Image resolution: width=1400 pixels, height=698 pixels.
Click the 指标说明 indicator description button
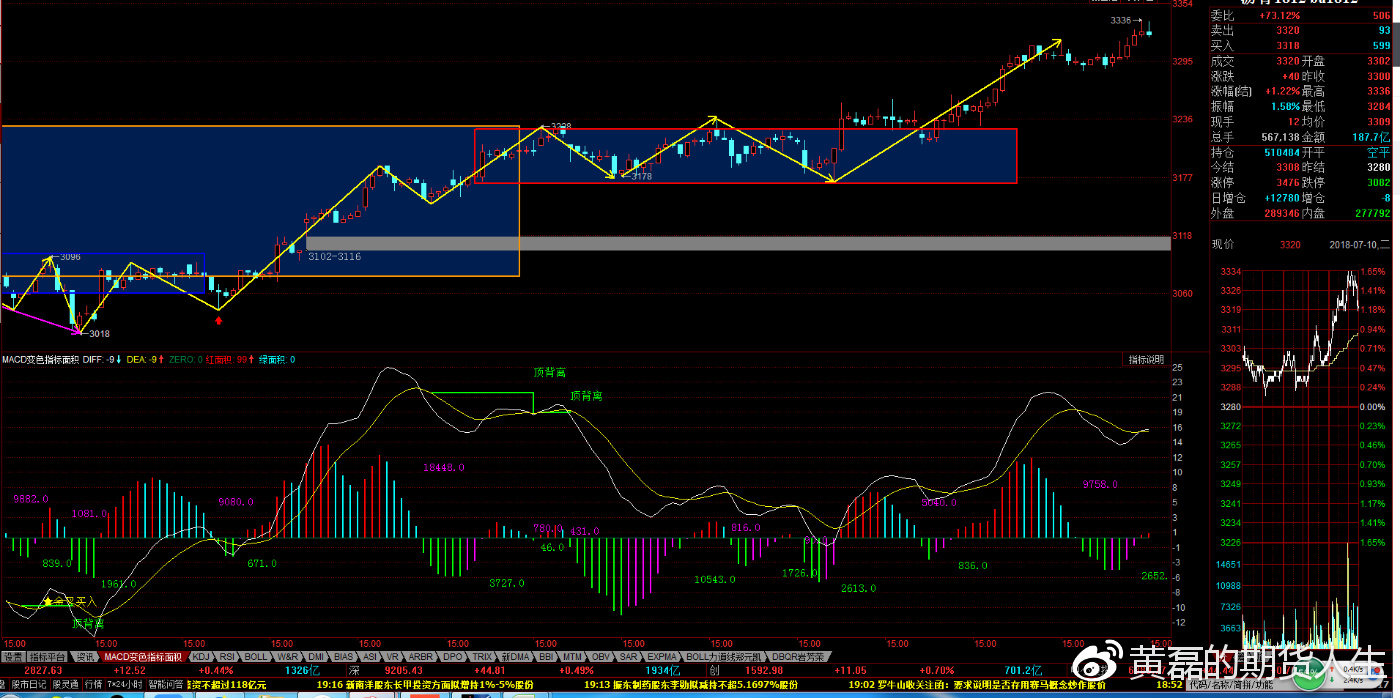[x=1146, y=359]
